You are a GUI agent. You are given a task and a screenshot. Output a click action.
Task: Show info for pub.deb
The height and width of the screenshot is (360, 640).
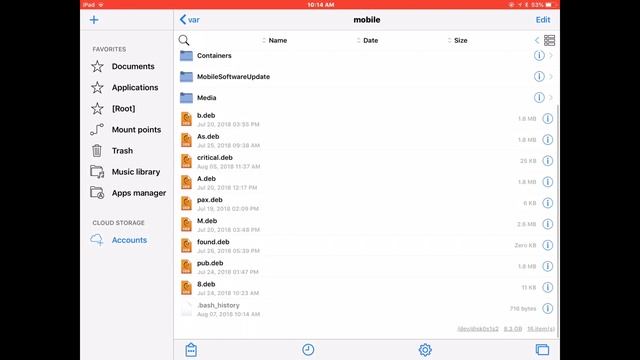point(547,266)
